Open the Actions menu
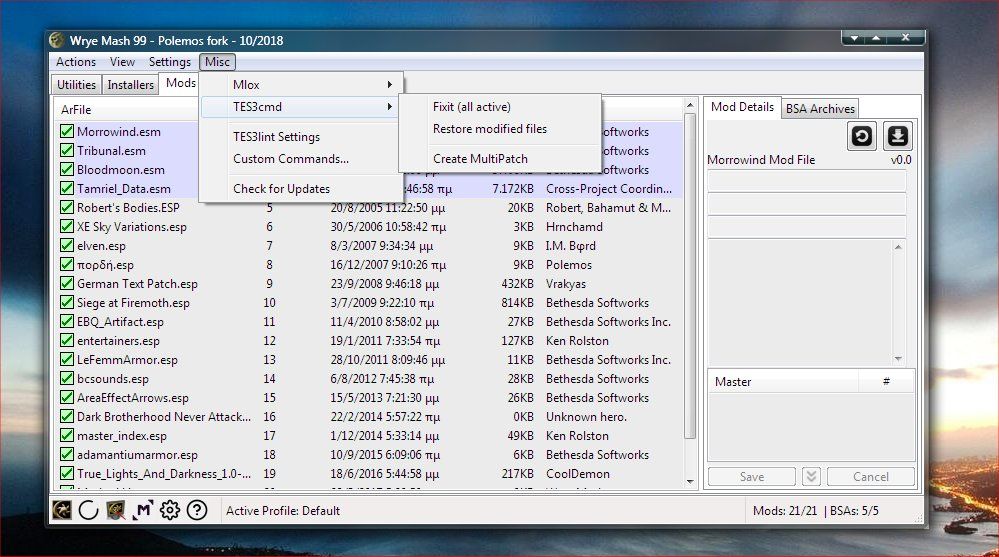This screenshot has width=999, height=557. click(76, 62)
